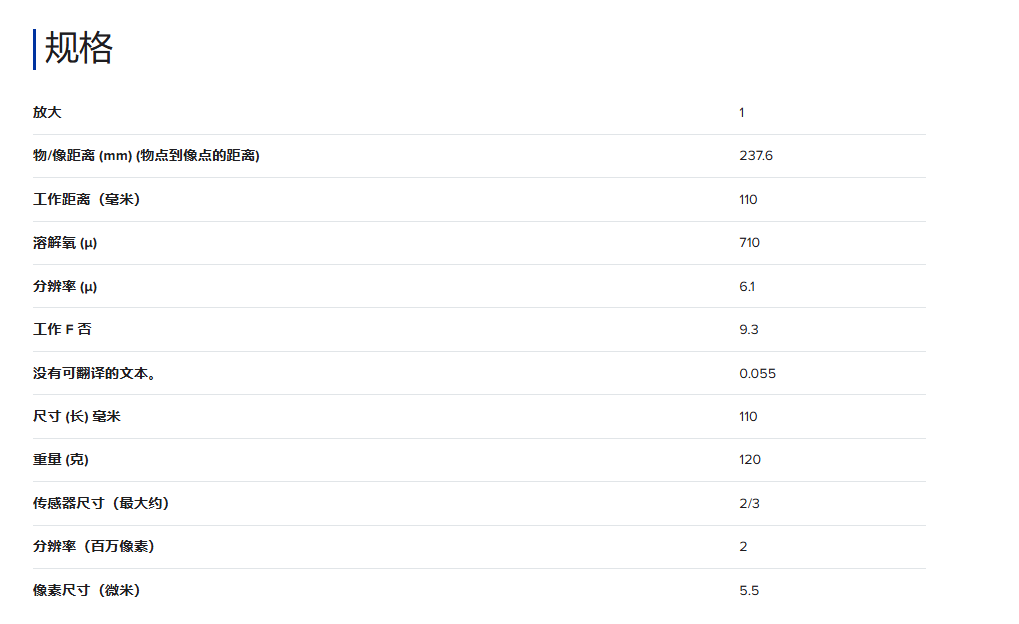The height and width of the screenshot is (624, 1019).
Task: Click the 0.055 value
Action: [757, 374]
